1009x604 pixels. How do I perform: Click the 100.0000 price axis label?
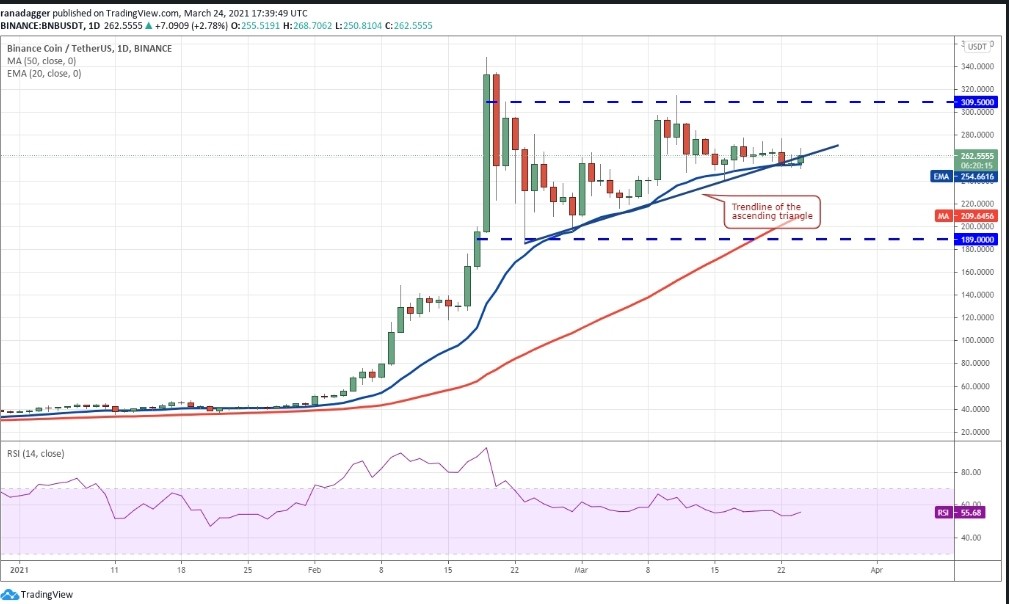point(977,340)
